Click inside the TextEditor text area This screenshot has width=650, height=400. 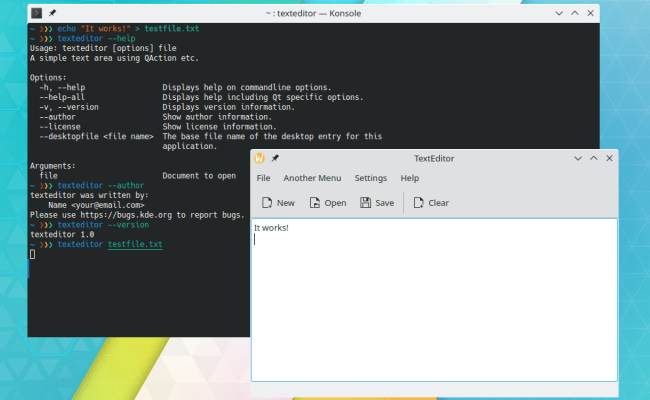tap(434, 300)
